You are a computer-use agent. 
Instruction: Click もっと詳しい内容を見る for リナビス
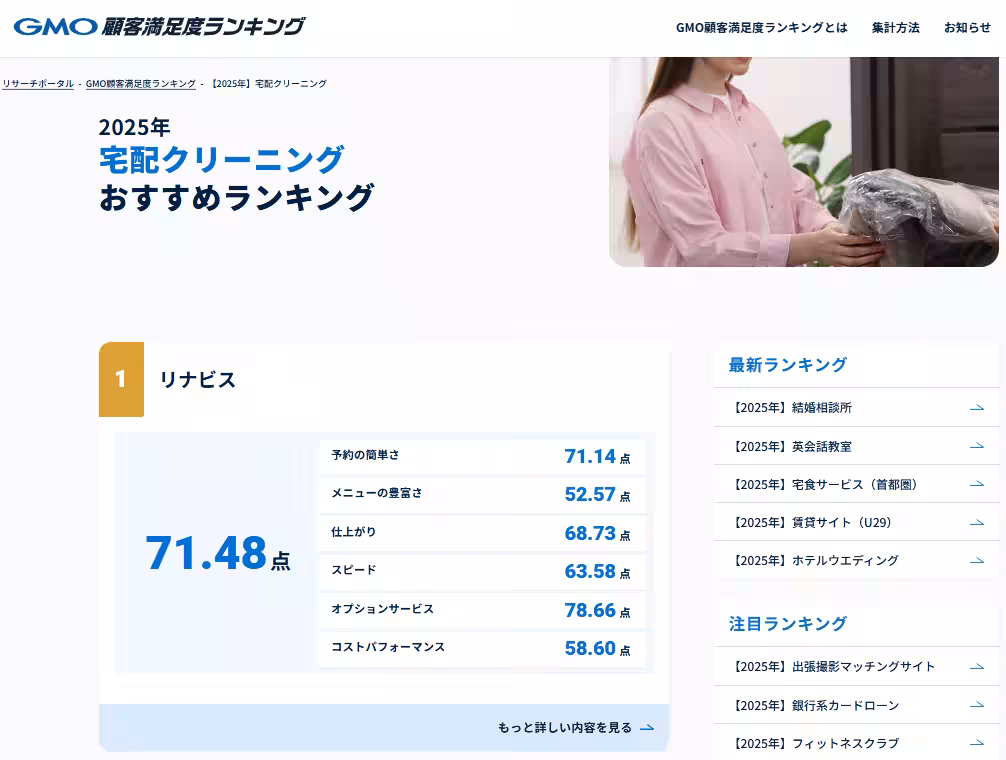click(x=566, y=728)
